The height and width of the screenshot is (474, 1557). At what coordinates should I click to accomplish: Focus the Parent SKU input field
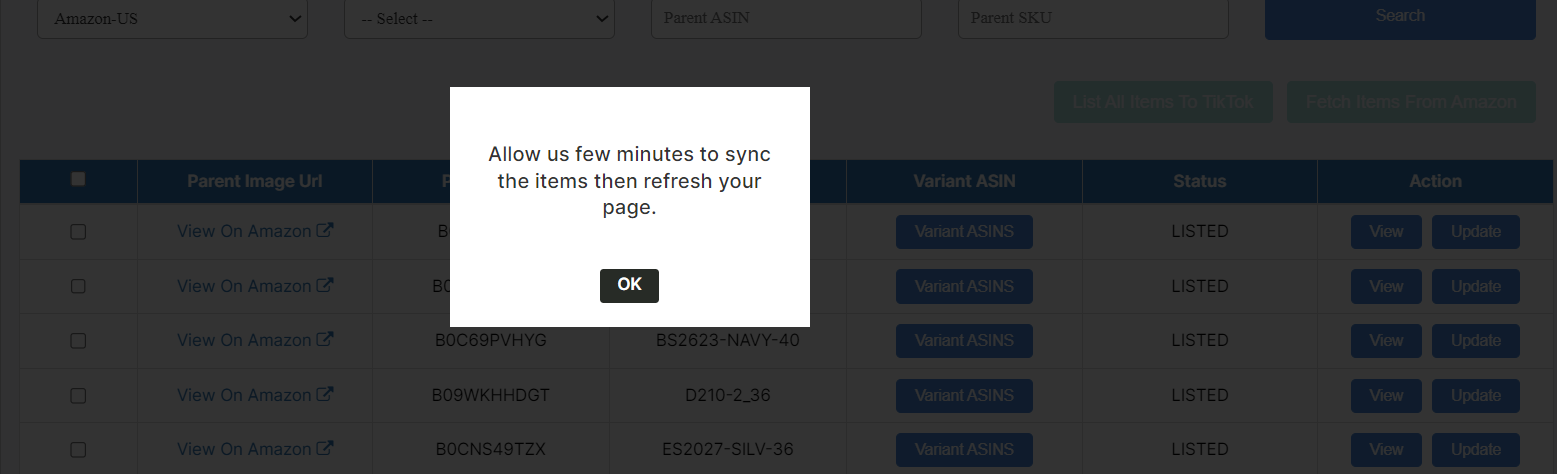pos(1093,19)
